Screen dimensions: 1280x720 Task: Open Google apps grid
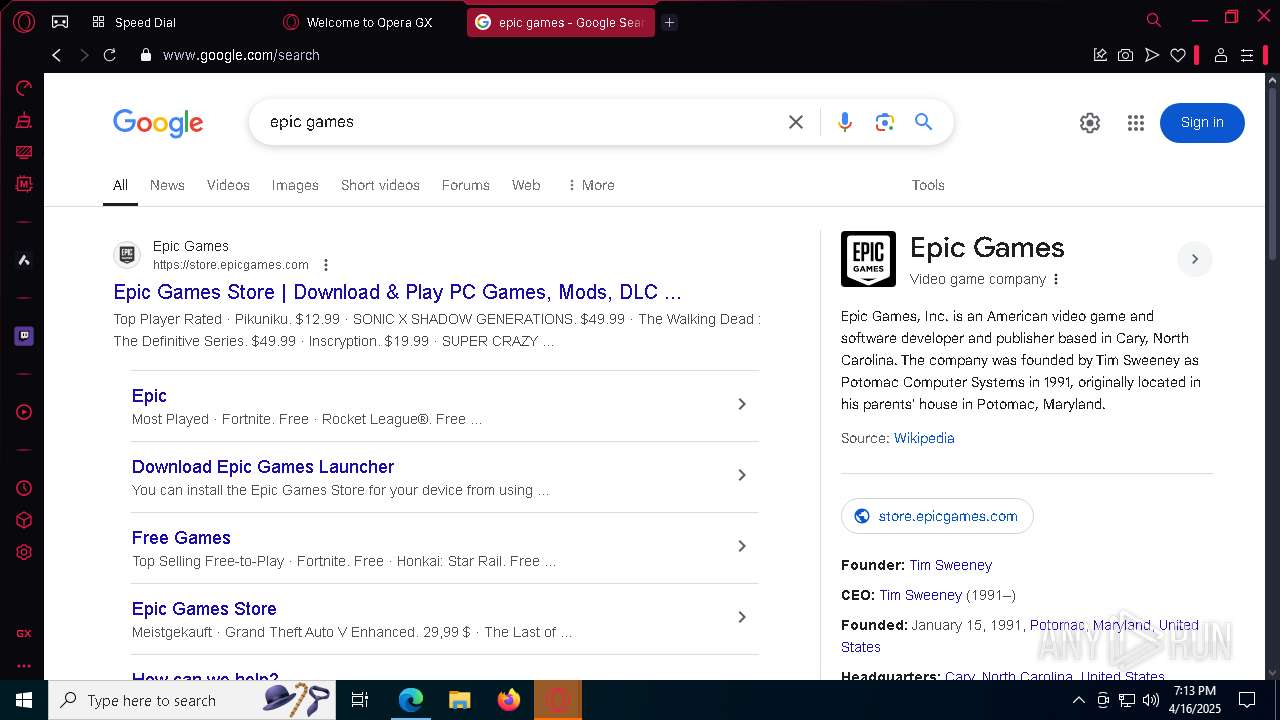(1136, 123)
